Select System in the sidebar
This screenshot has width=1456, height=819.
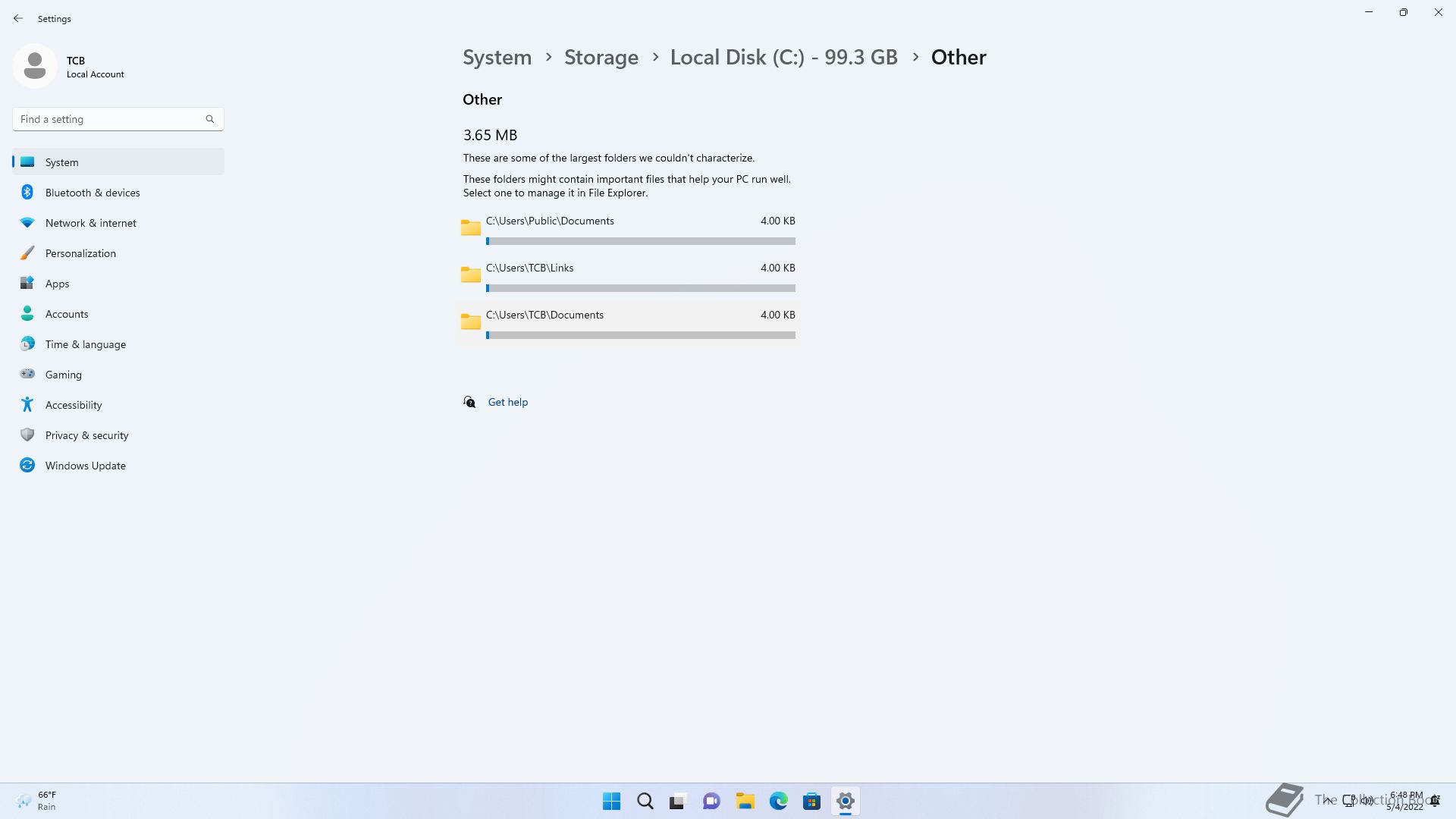(118, 162)
